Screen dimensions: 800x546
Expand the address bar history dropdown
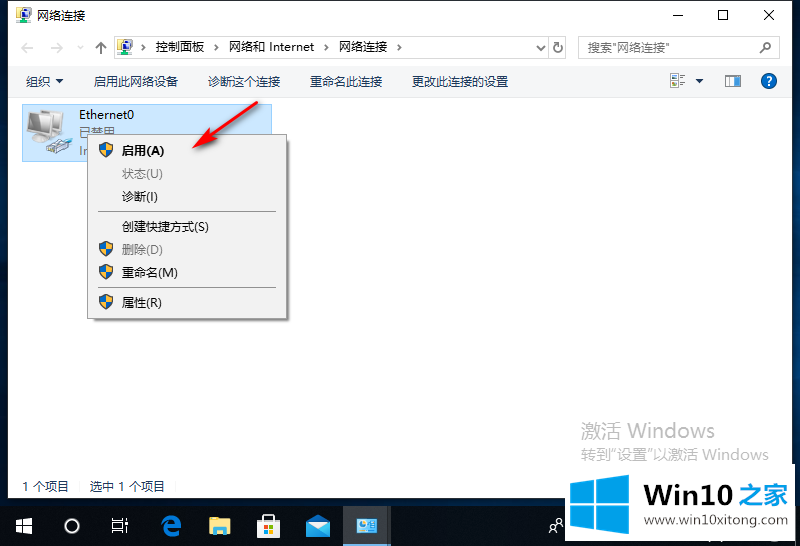point(540,47)
